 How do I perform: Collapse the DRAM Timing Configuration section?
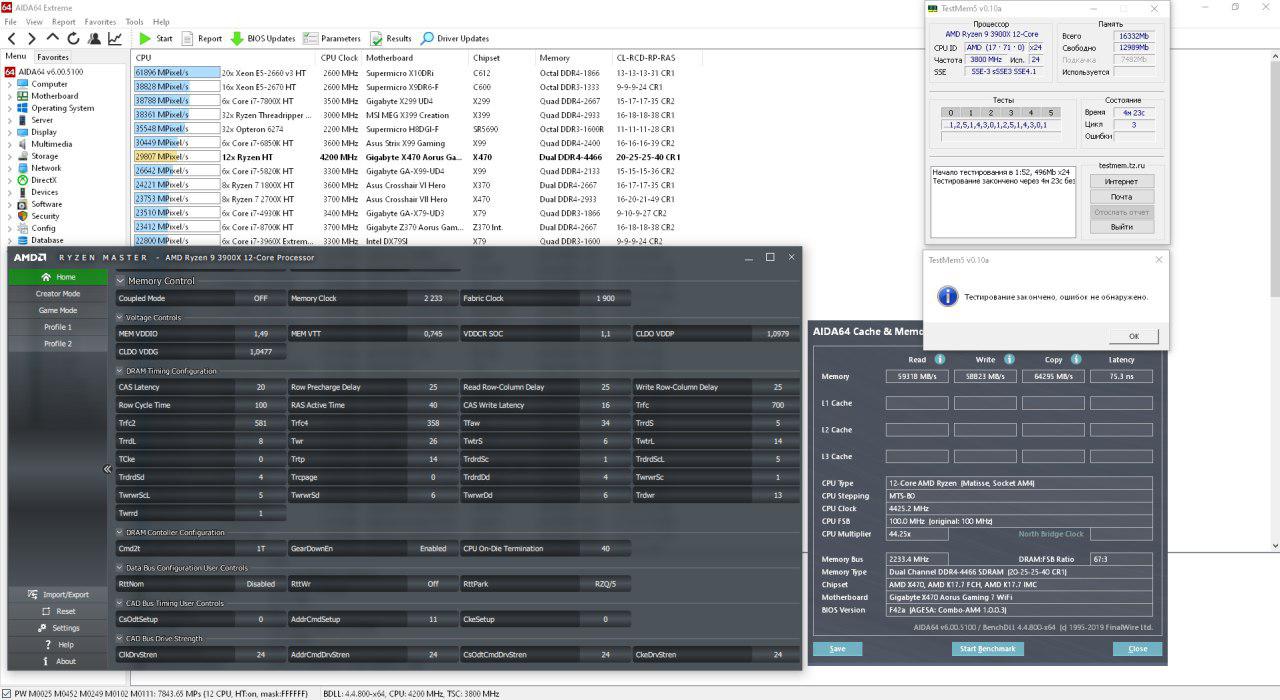[x=119, y=371]
